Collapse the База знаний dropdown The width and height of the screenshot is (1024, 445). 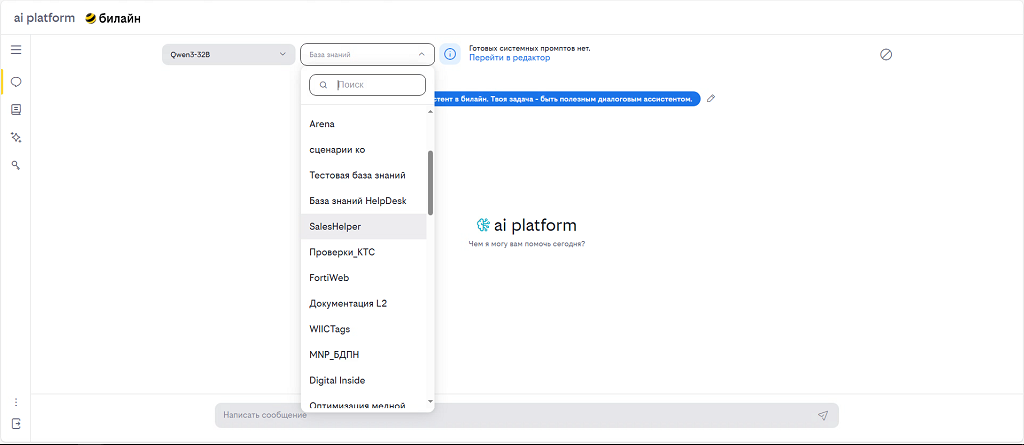(x=367, y=54)
